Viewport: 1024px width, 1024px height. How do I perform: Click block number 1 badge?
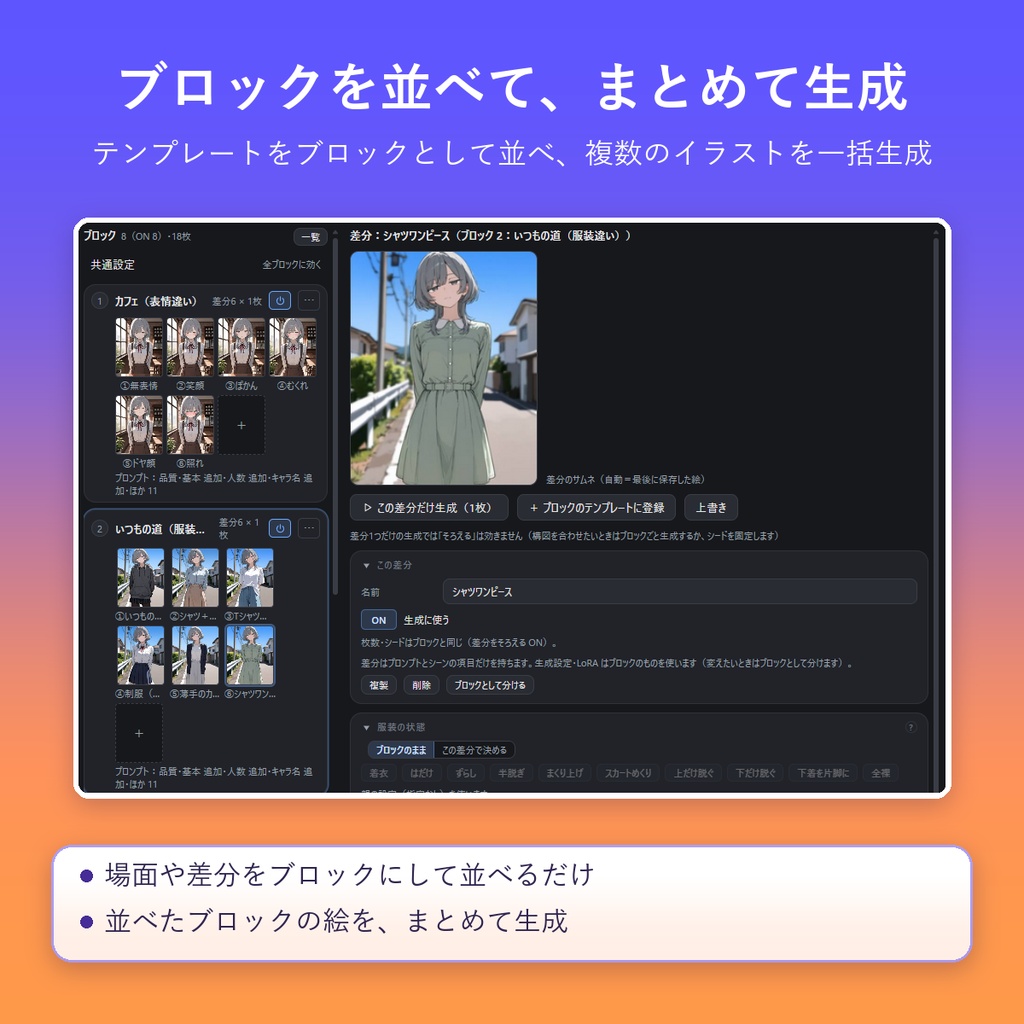(99, 300)
